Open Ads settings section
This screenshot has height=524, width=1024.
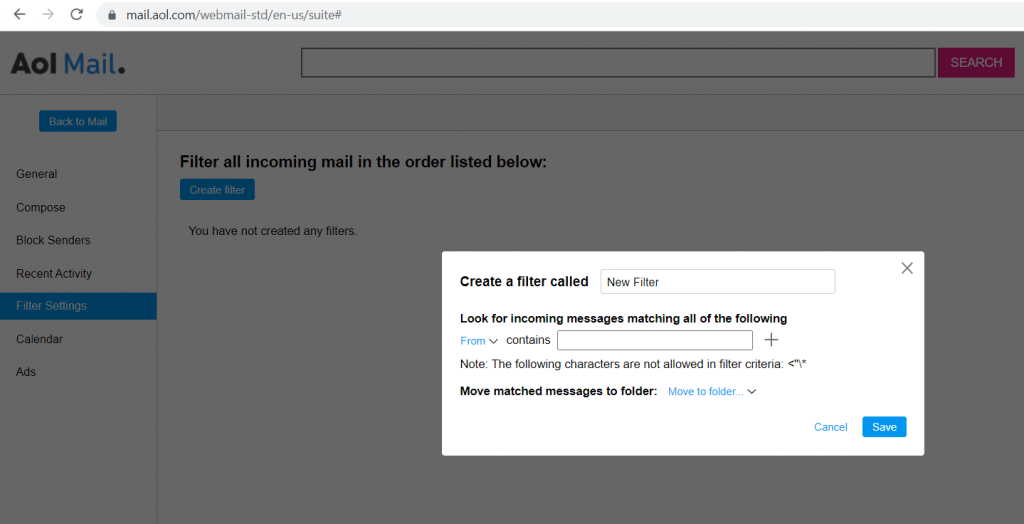pyautogui.click(x=26, y=372)
